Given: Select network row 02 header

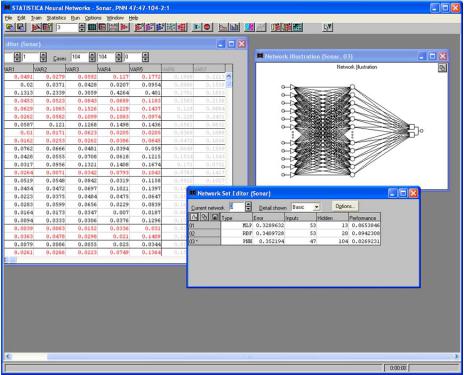Looking at the screenshot, I should click(x=204, y=233).
